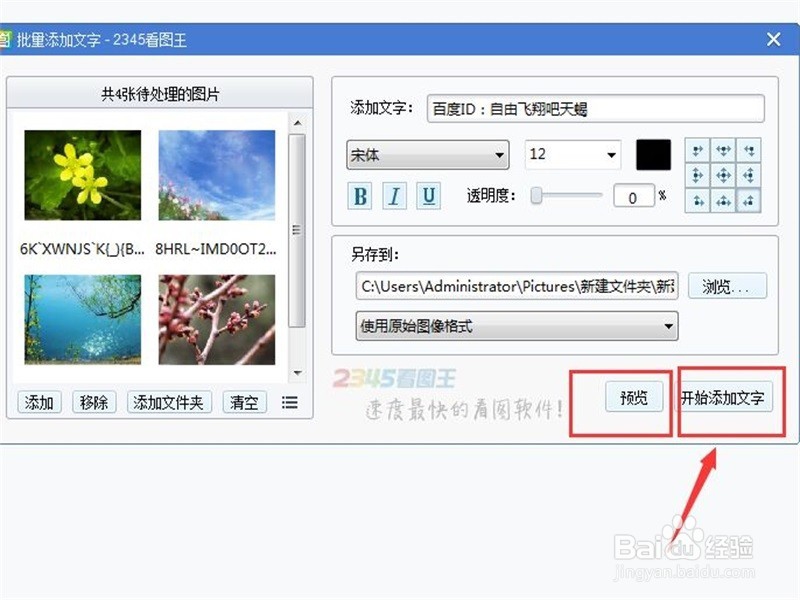Select the blue sky thumbnail
The height and width of the screenshot is (600, 800).
tap(217, 175)
